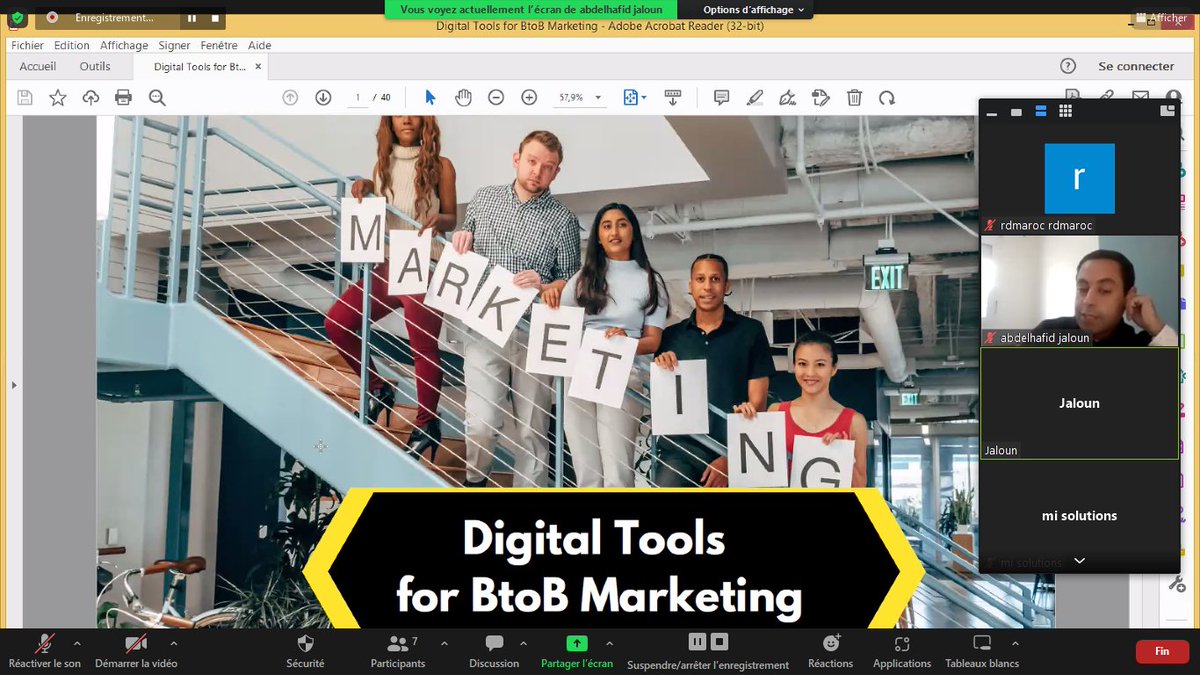
Task: Open the Affichage menu
Action: point(124,45)
